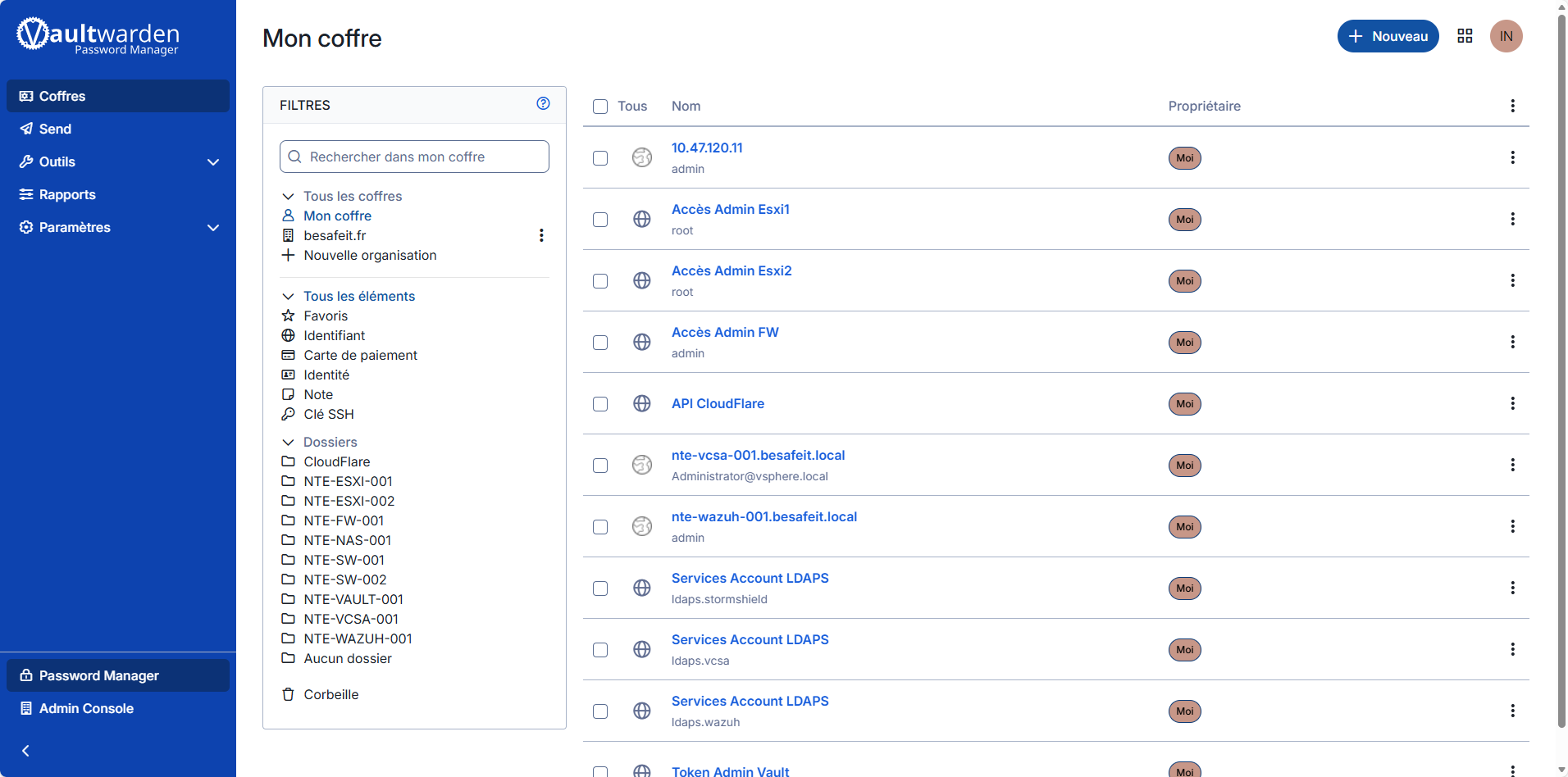The height and width of the screenshot is (777, 1568).
Task: Create a new item with Nouveau button
Action: click(1388, 36)
